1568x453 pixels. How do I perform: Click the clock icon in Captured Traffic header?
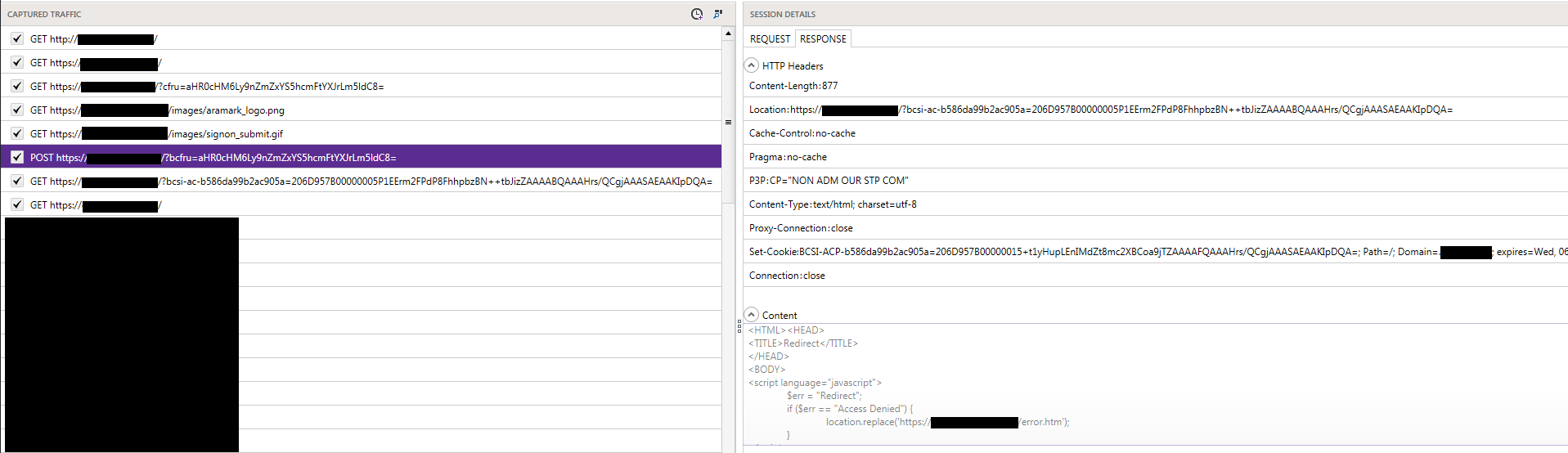(x=697, y=14)
